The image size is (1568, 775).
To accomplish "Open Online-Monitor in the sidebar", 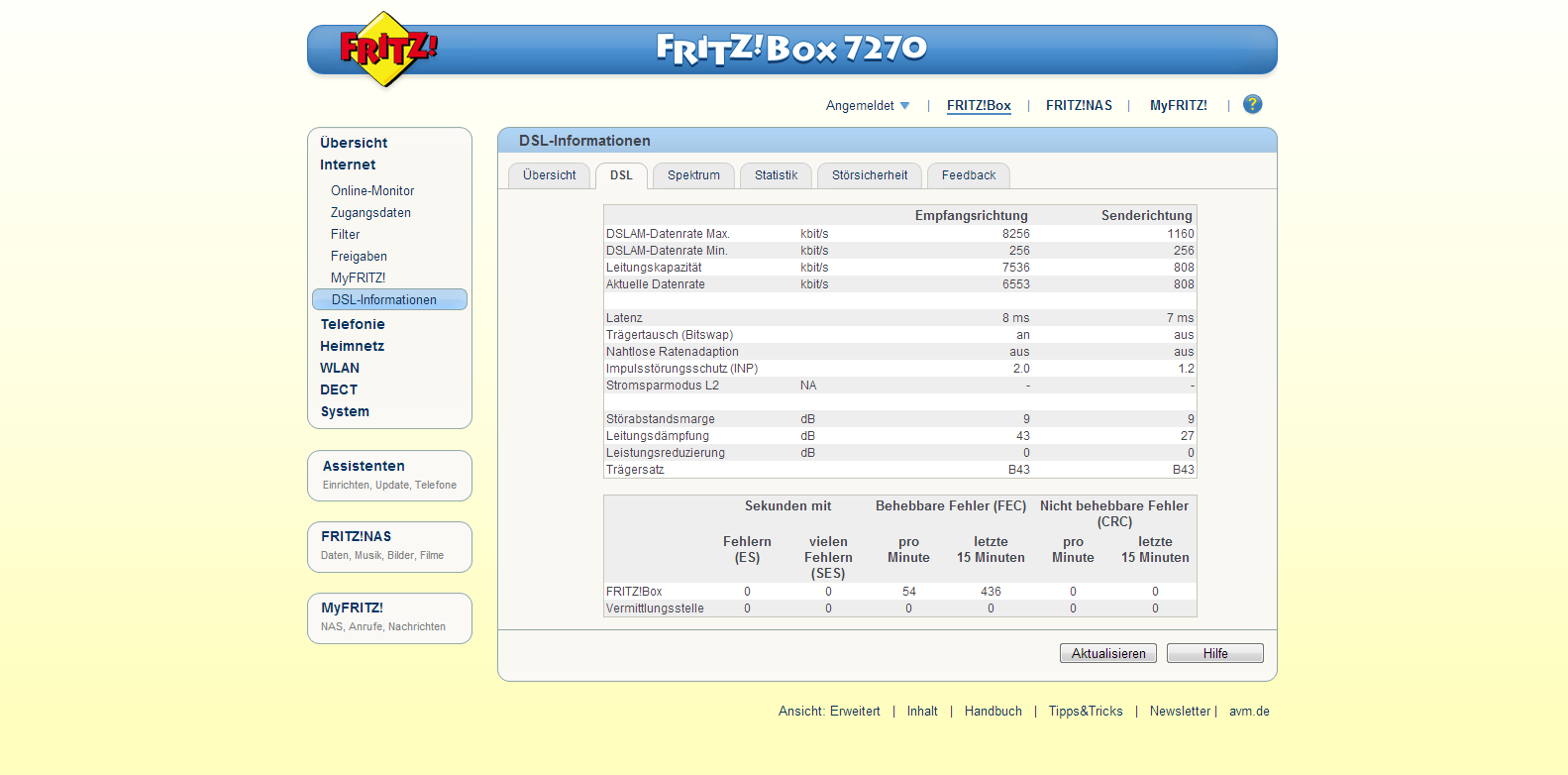I will 372,190.
